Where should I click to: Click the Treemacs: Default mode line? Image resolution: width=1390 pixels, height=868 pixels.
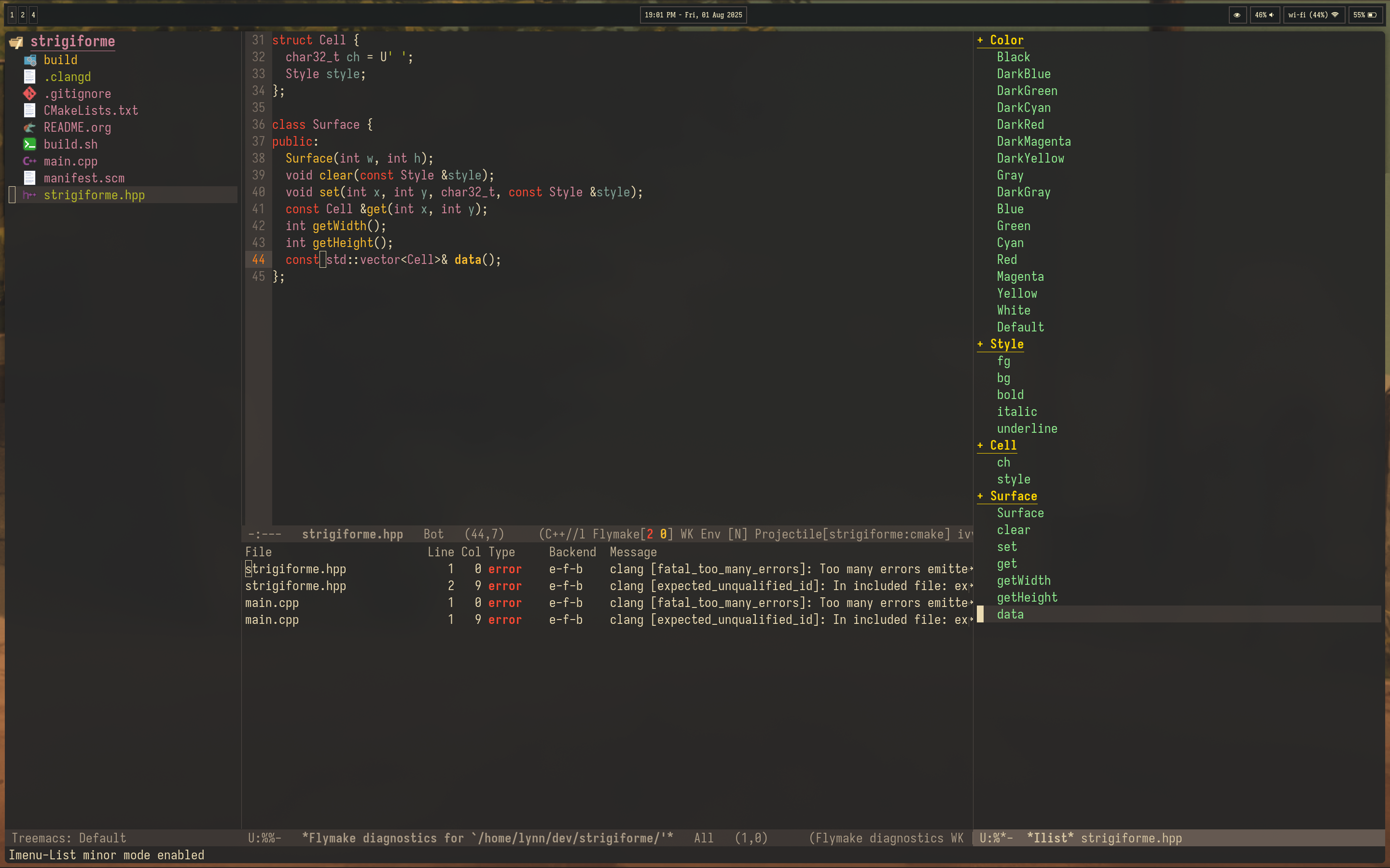(69, 838)
